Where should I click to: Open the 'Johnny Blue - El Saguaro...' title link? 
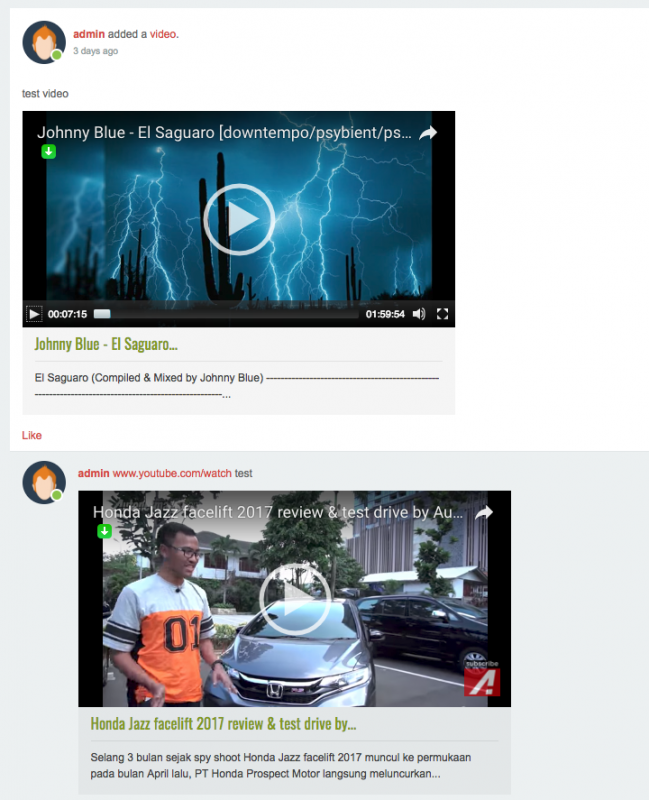106,344
